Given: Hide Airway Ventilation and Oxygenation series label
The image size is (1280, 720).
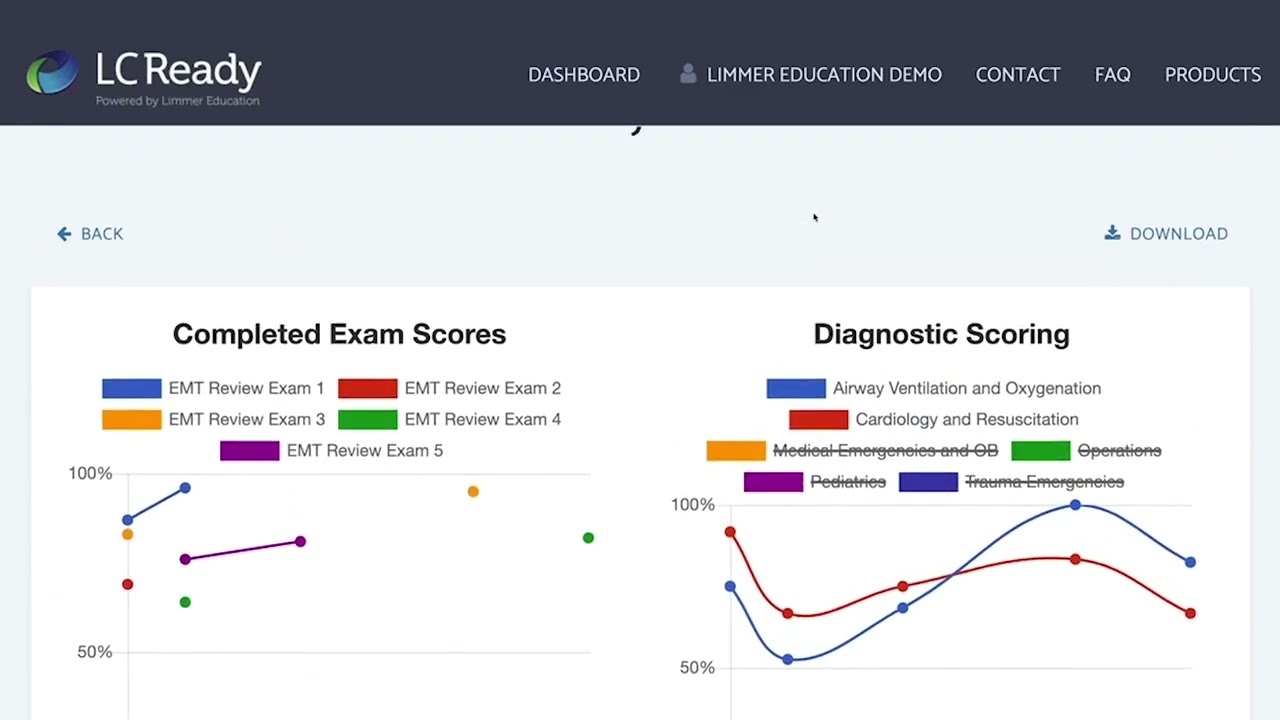Looking at the screenshot, I should point(967,388).
